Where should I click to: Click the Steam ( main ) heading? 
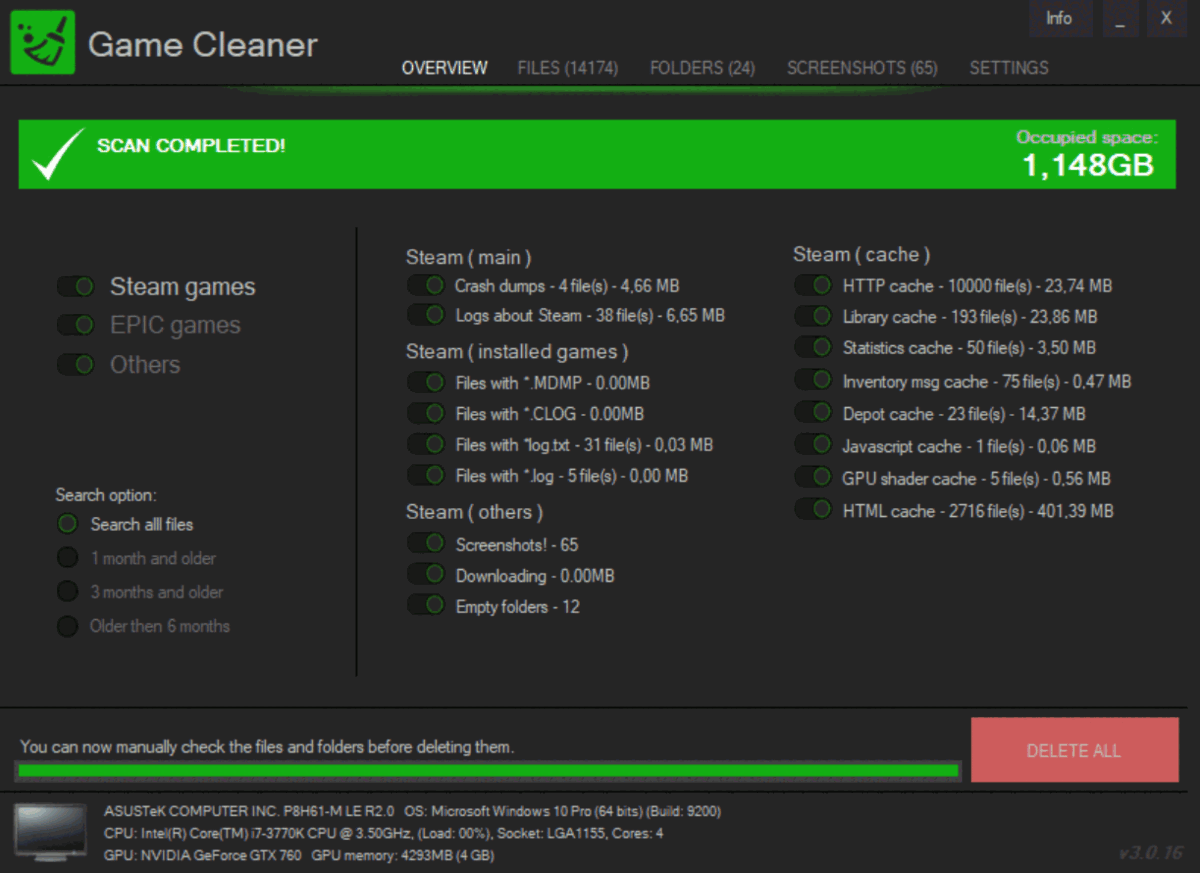coord(469,257)
